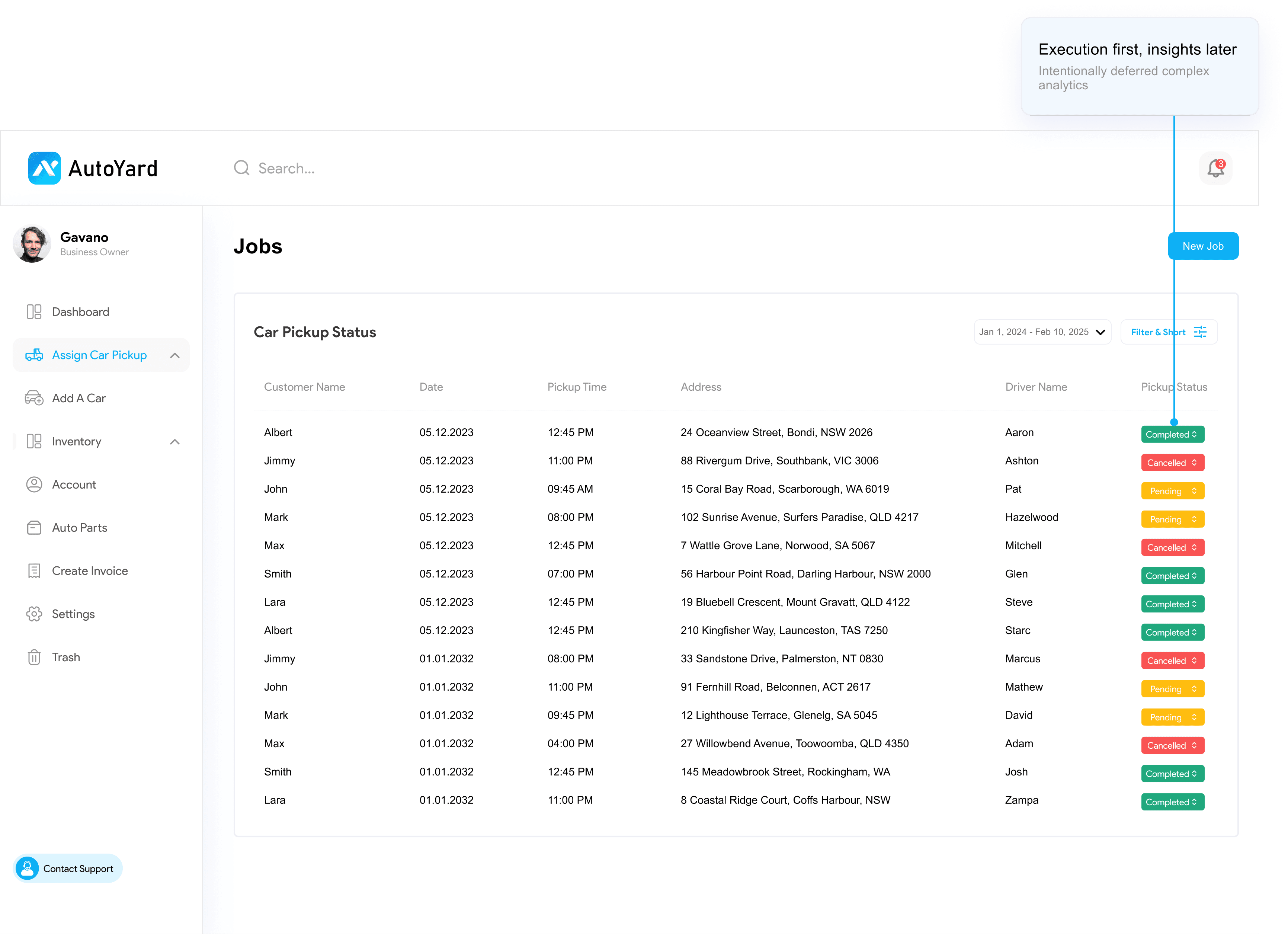The height and width of the screenshot is (934, 1288).
Task: Click the Filter & Short sliders icon
Action: point(1200,332)
